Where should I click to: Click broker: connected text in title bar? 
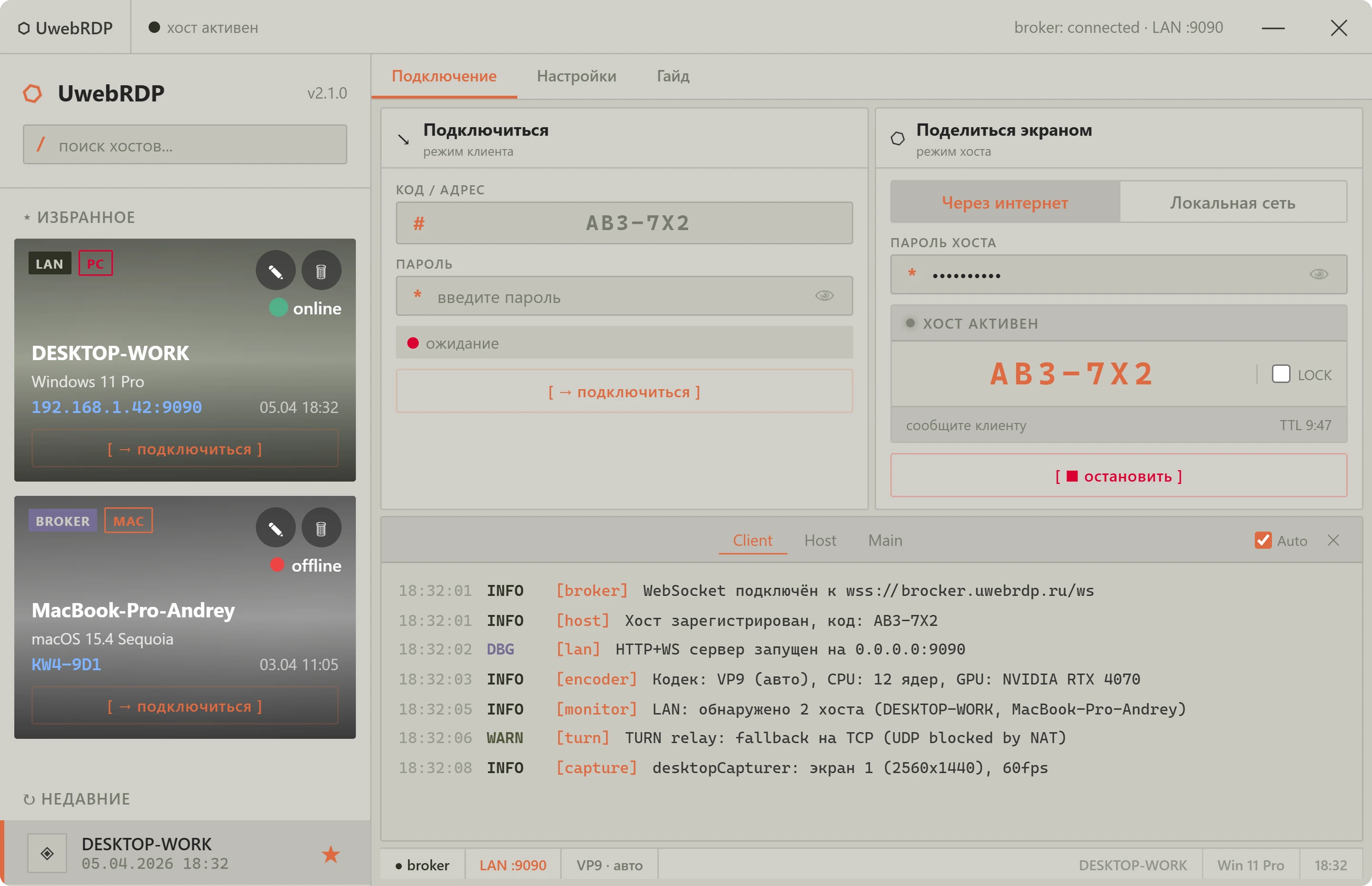tap(1076, 28)
